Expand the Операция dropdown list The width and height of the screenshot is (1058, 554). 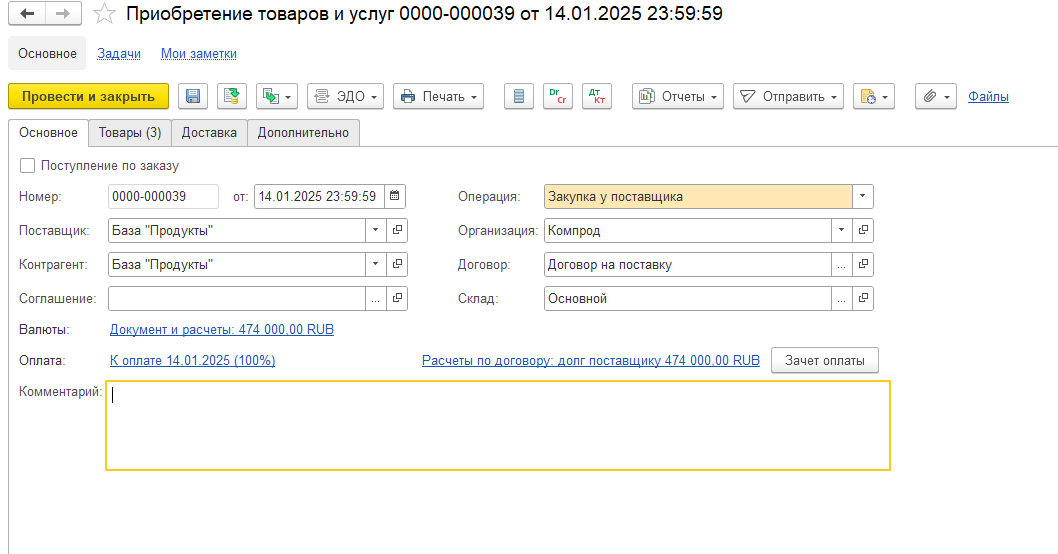(x=863, y=197)
